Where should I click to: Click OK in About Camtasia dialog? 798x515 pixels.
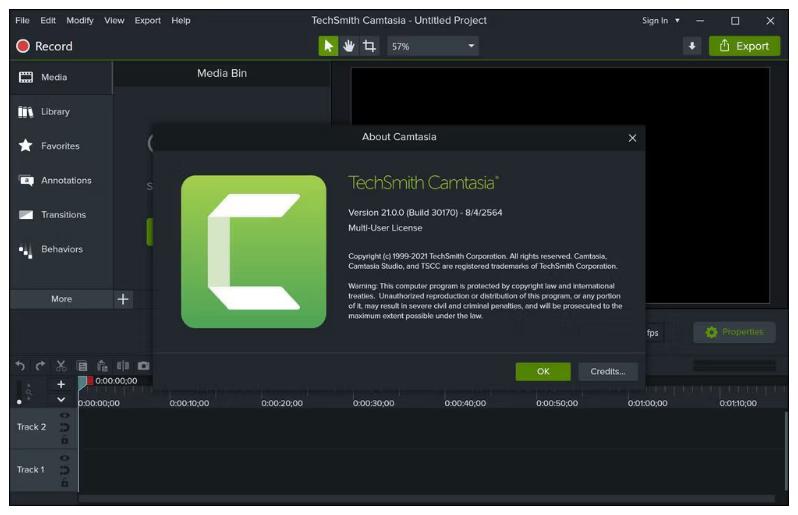(x=543, y=371)
